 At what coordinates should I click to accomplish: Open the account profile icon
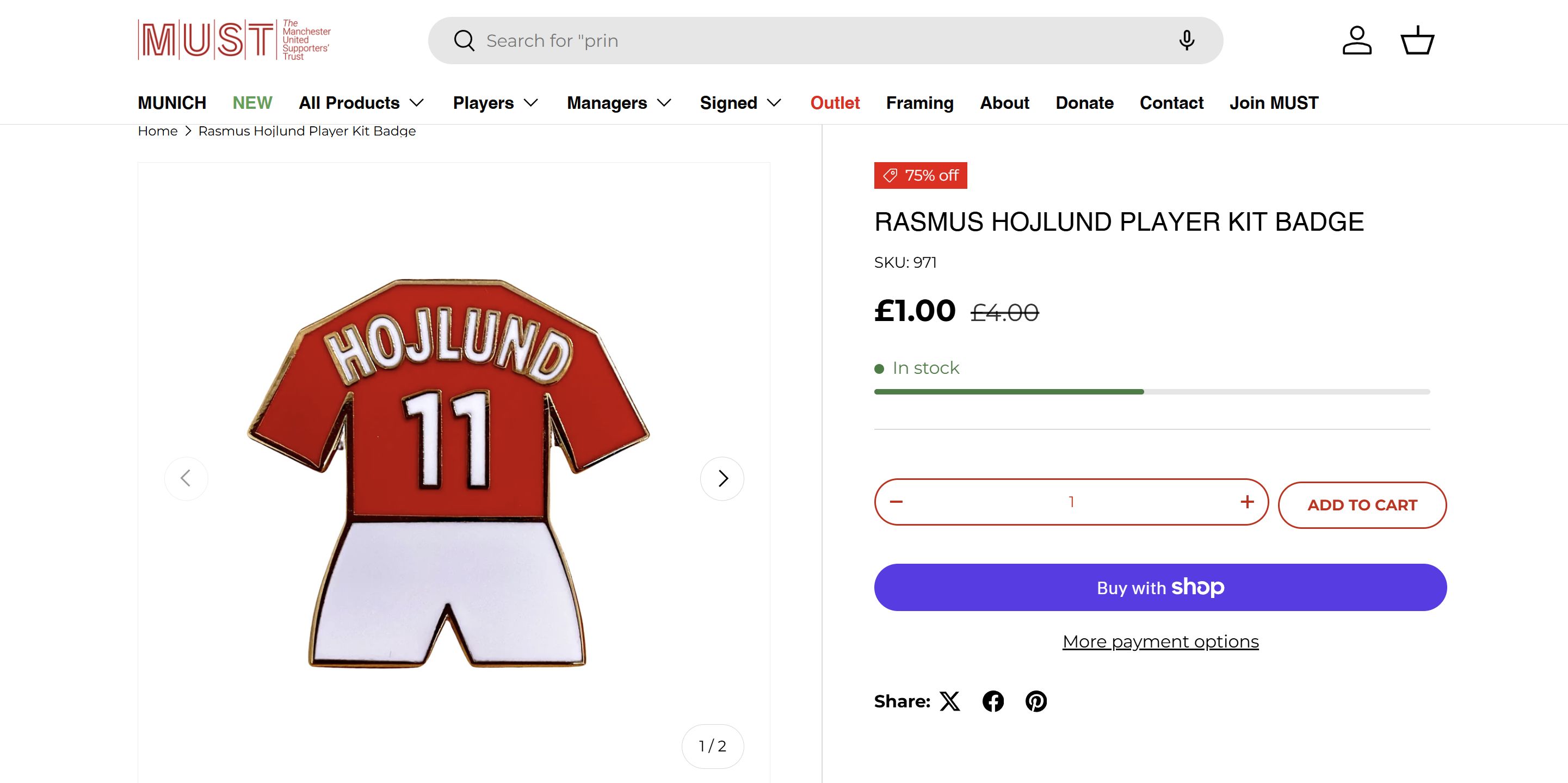point(1357,41)
